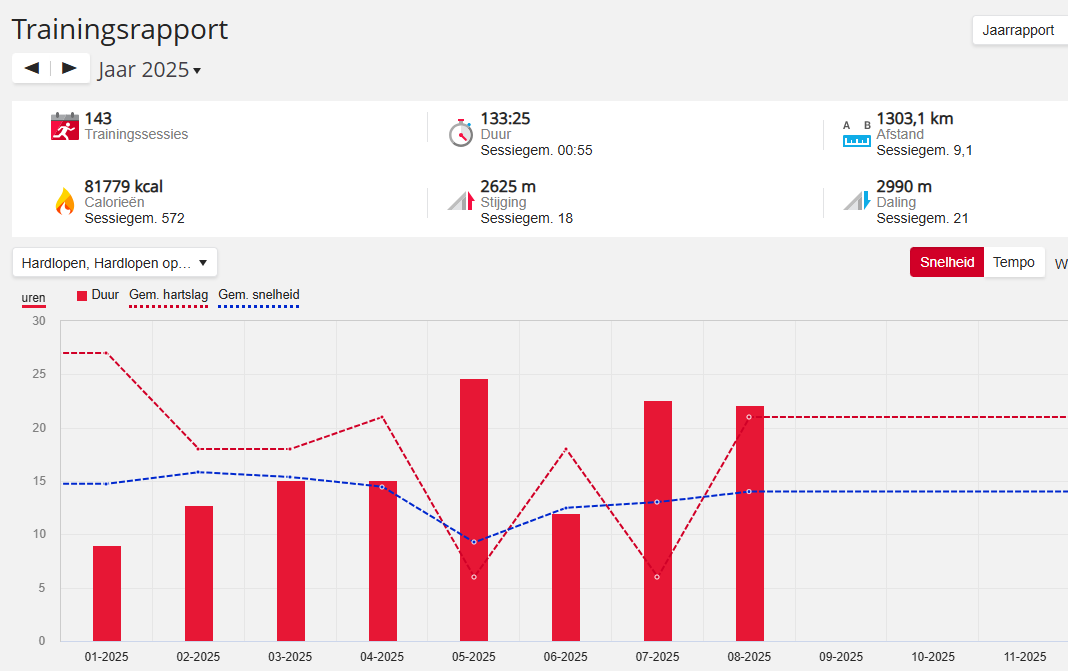Image resolution: width=1068 pixels, height=671 pixels.
Task: Toggle the Duur legend series
Action: (98, 295)
